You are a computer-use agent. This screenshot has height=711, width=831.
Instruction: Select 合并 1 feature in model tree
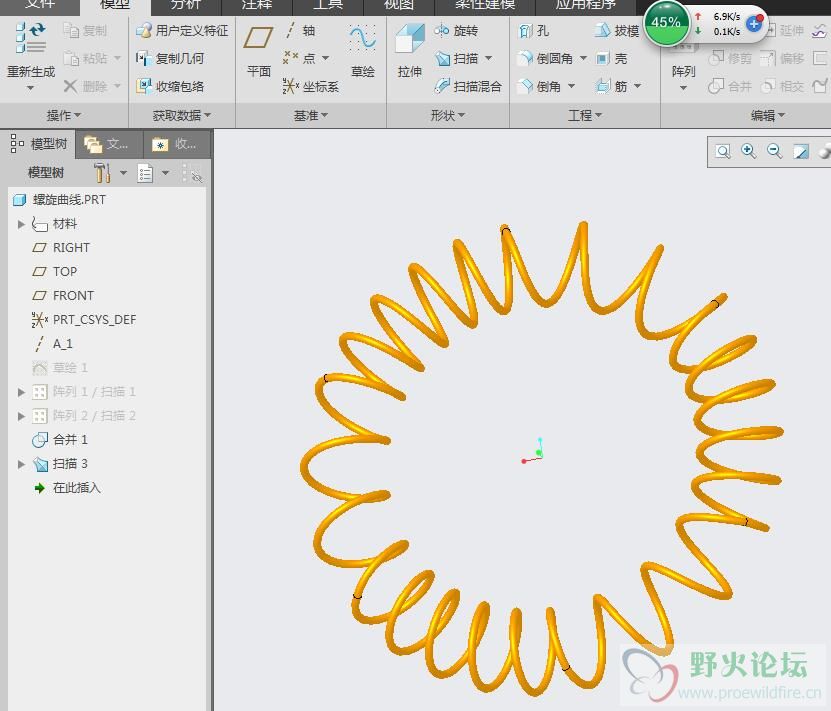(60, 440)
